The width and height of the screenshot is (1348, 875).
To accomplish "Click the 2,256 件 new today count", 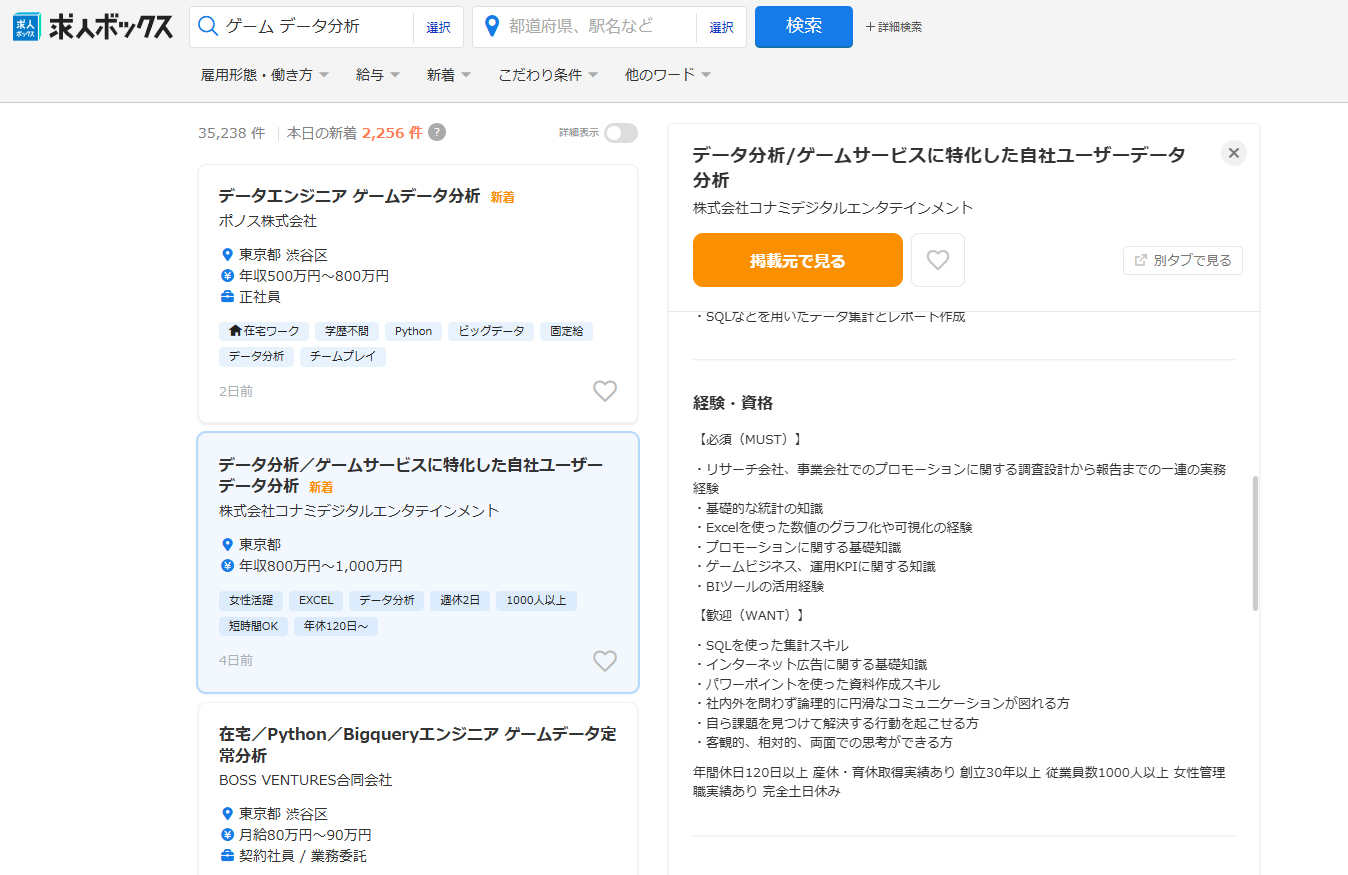I will click(392, 132).
